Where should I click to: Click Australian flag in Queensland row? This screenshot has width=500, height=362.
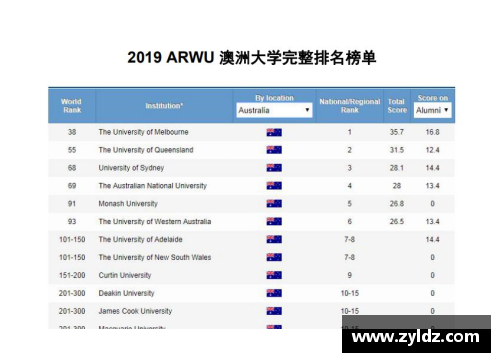click(274, 150)
